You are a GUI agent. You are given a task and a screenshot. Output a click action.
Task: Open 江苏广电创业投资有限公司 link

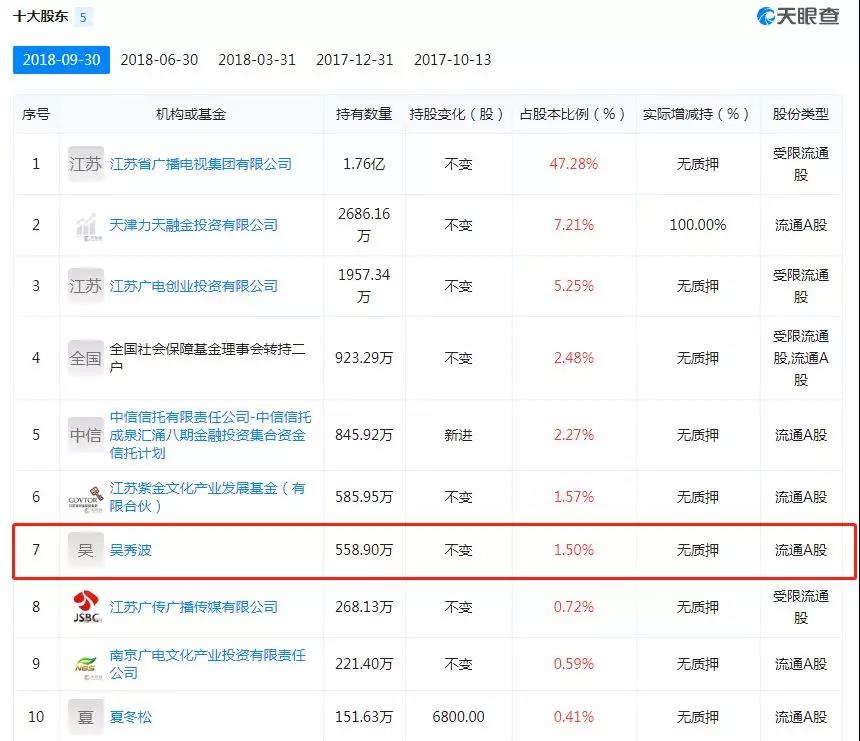click(x=193, y=286)
